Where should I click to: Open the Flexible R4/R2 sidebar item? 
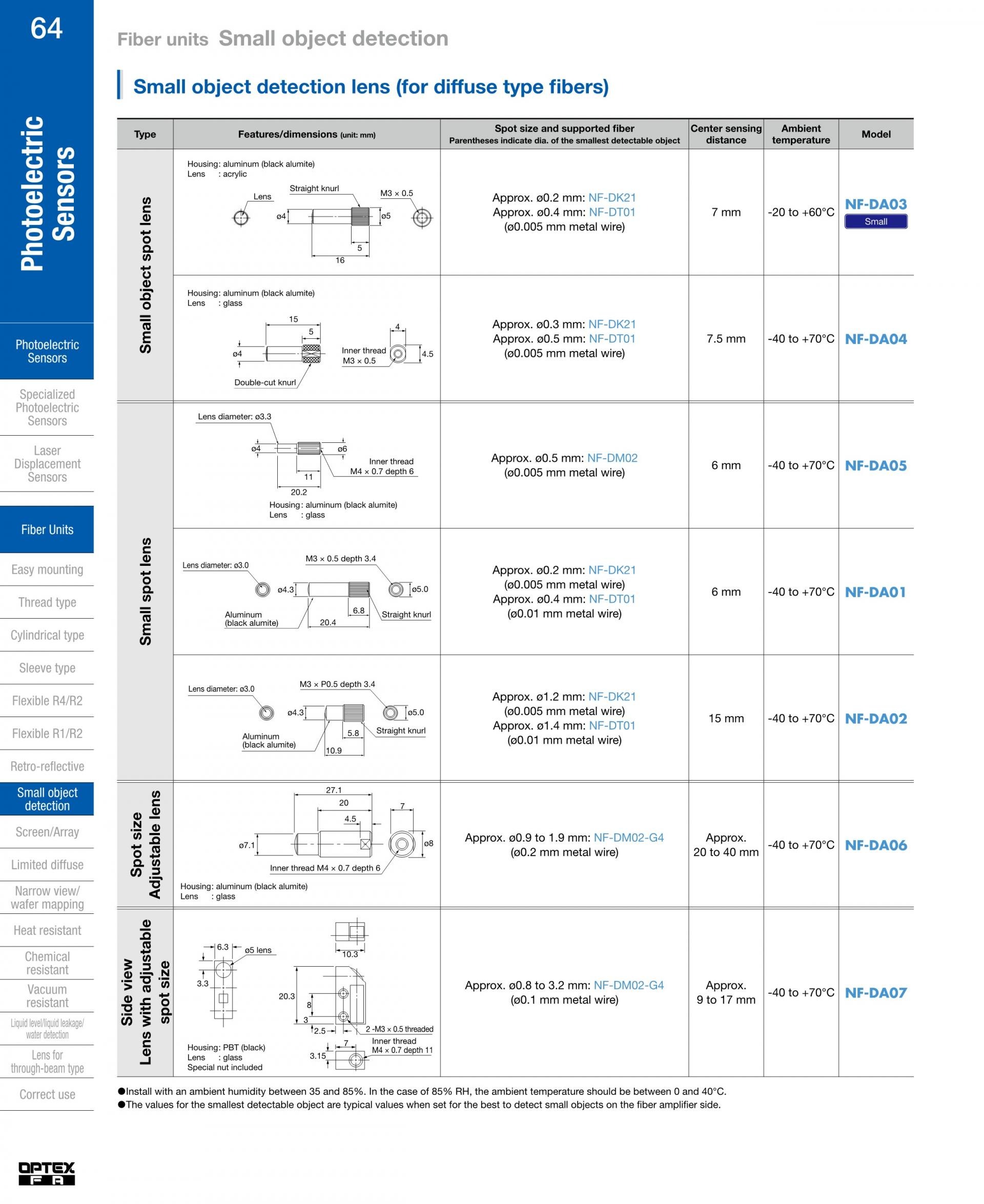[x=47, y=701]
